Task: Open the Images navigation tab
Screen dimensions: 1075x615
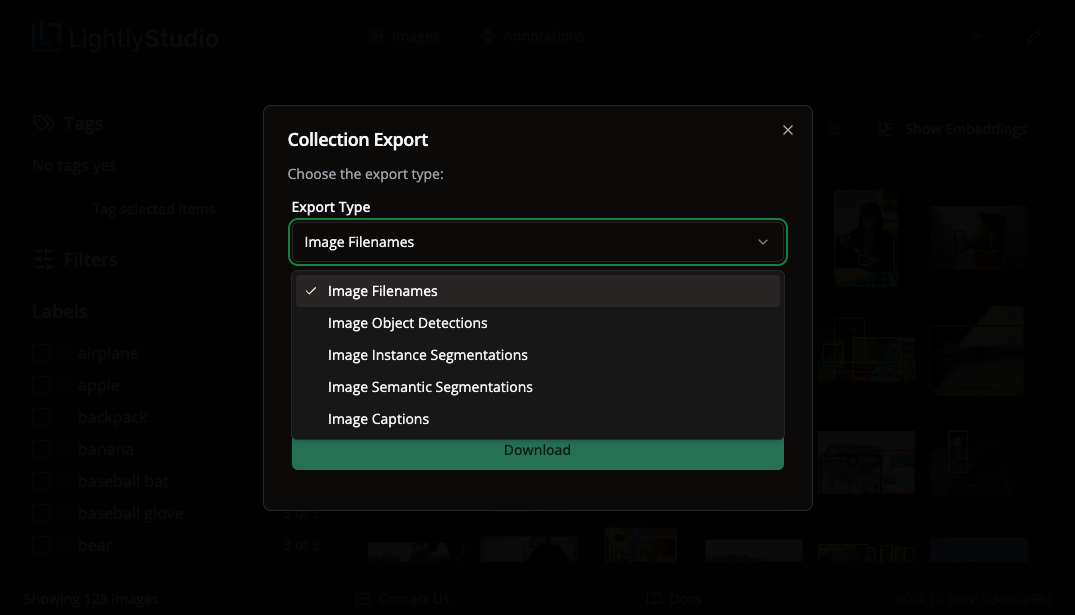Action: tap(404, 35)
